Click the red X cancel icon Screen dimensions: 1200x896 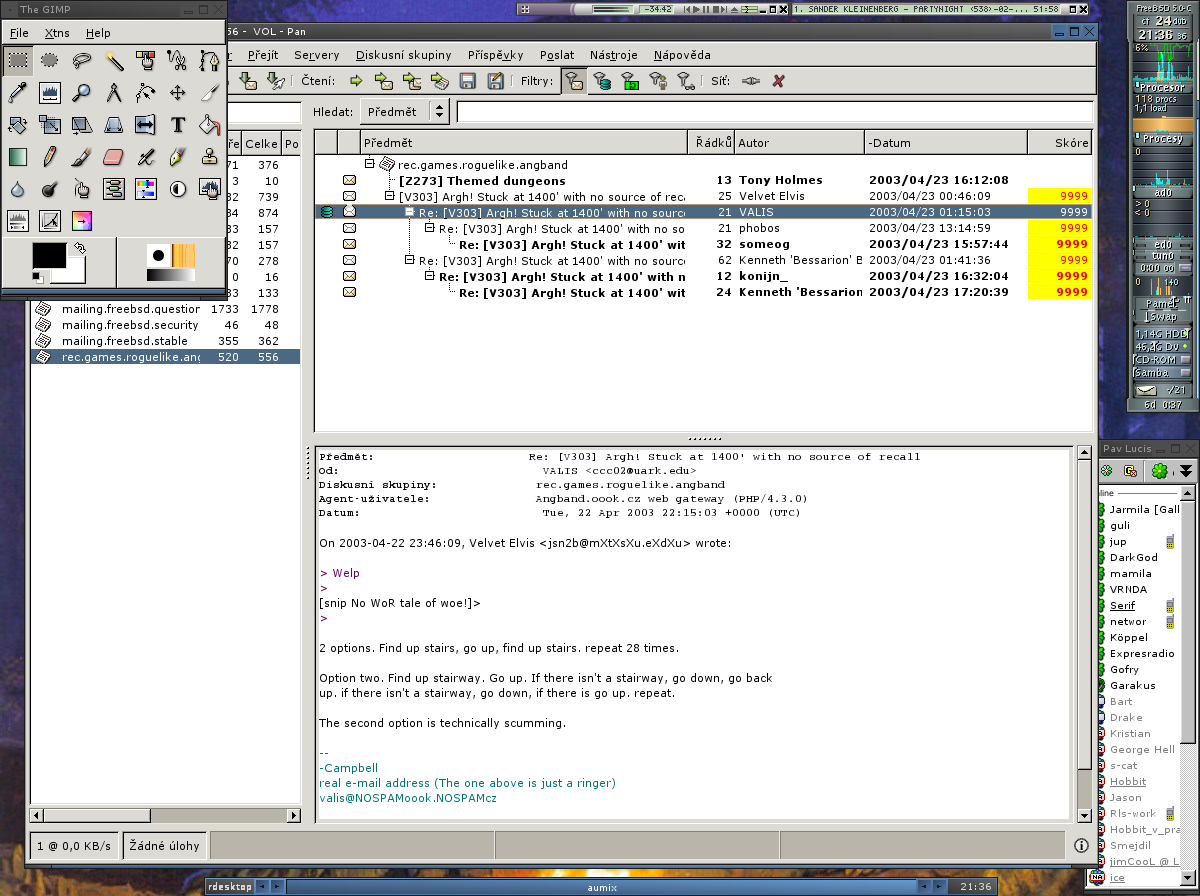[778, 82]
